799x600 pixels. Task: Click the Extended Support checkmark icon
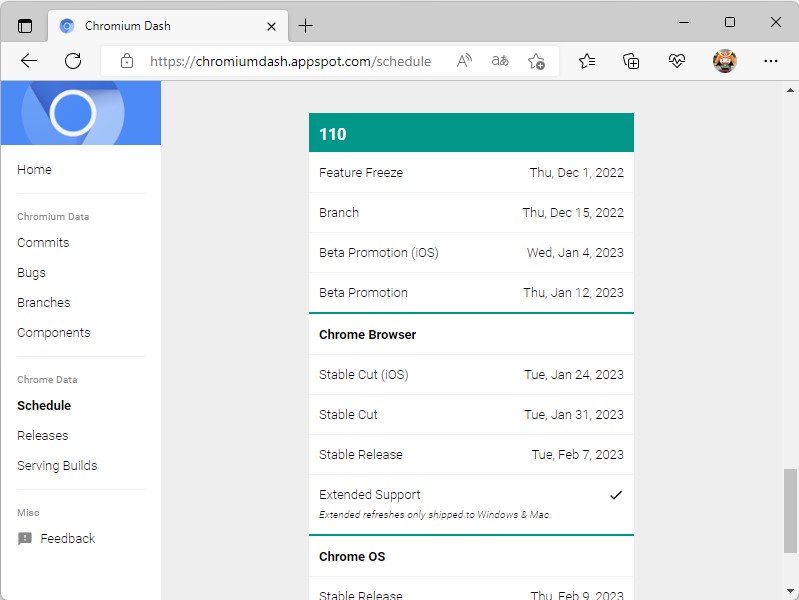click(616, 495)
